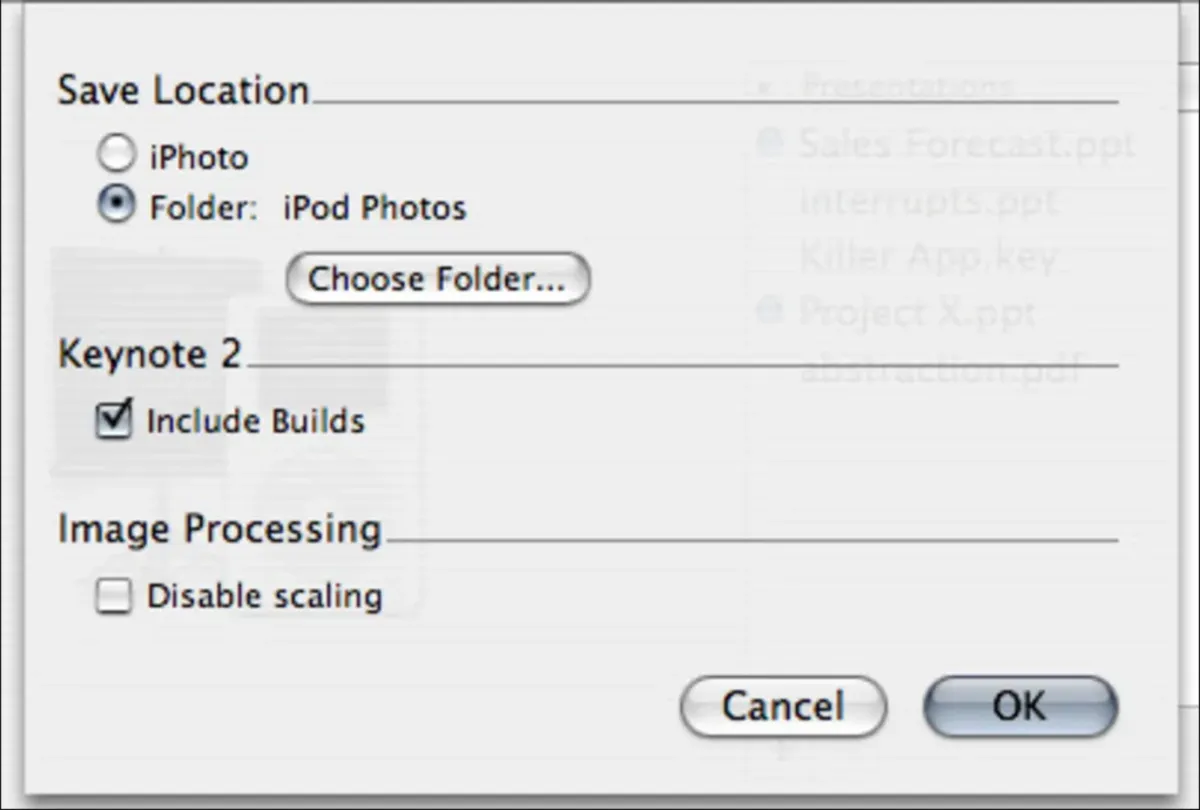Select Project X.ppt in background list

(x=916, y=314)
